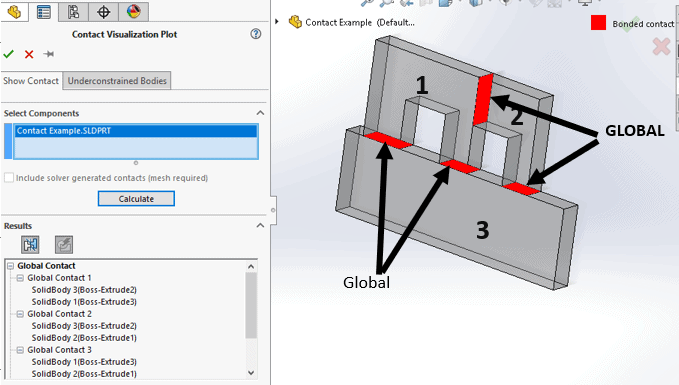Screen dimensions: 679x385
Task: Open the FeatureManager design tree tab
Action: [x=14, y=12]
